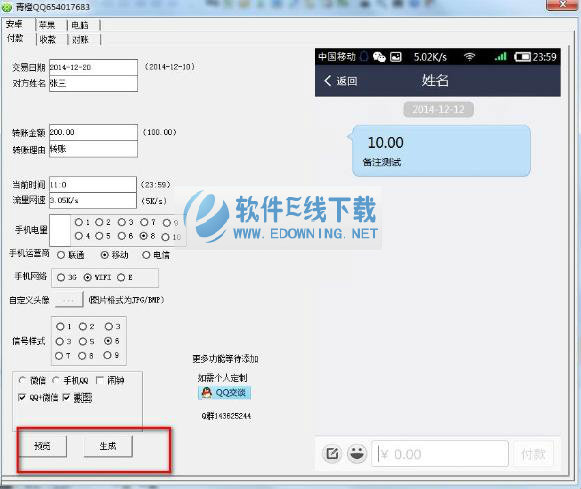
Task: Click the 预览 preview button
Action: point(42,446)
